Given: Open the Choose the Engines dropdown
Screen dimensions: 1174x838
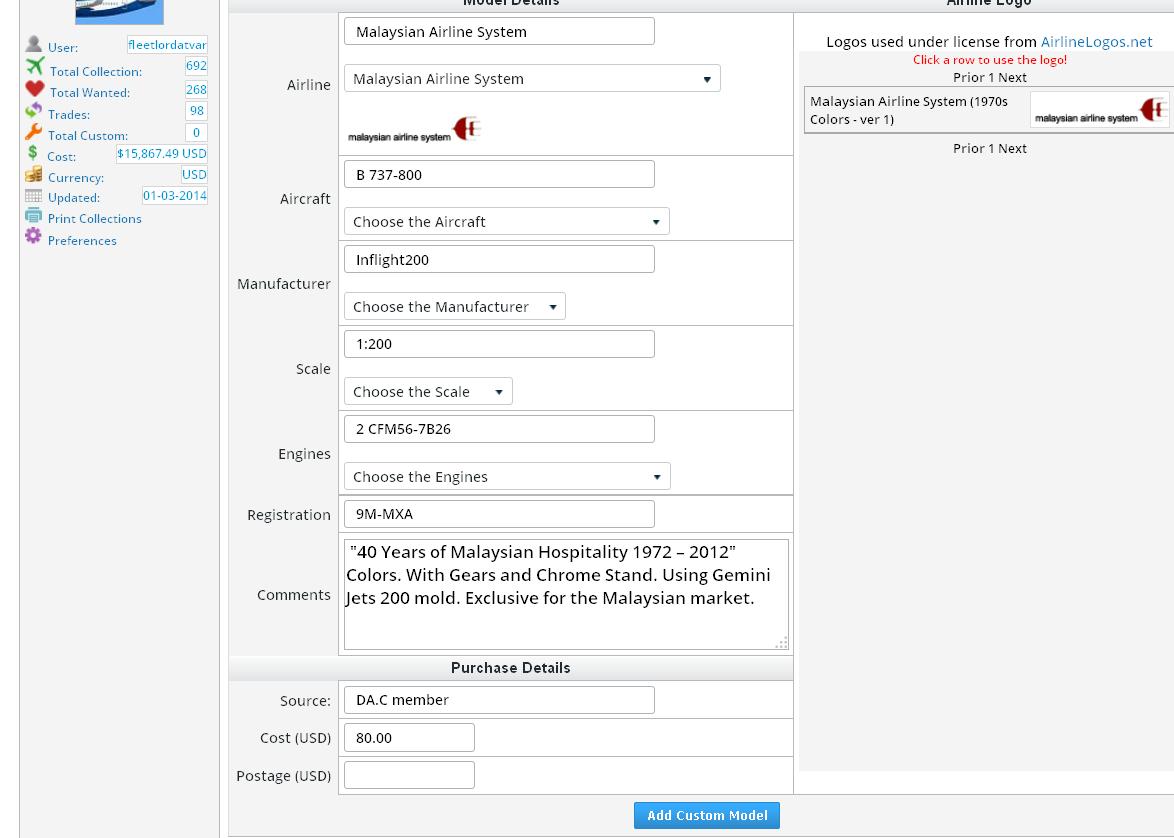Looking at the screenshot, I should click(x=507, y=476).
